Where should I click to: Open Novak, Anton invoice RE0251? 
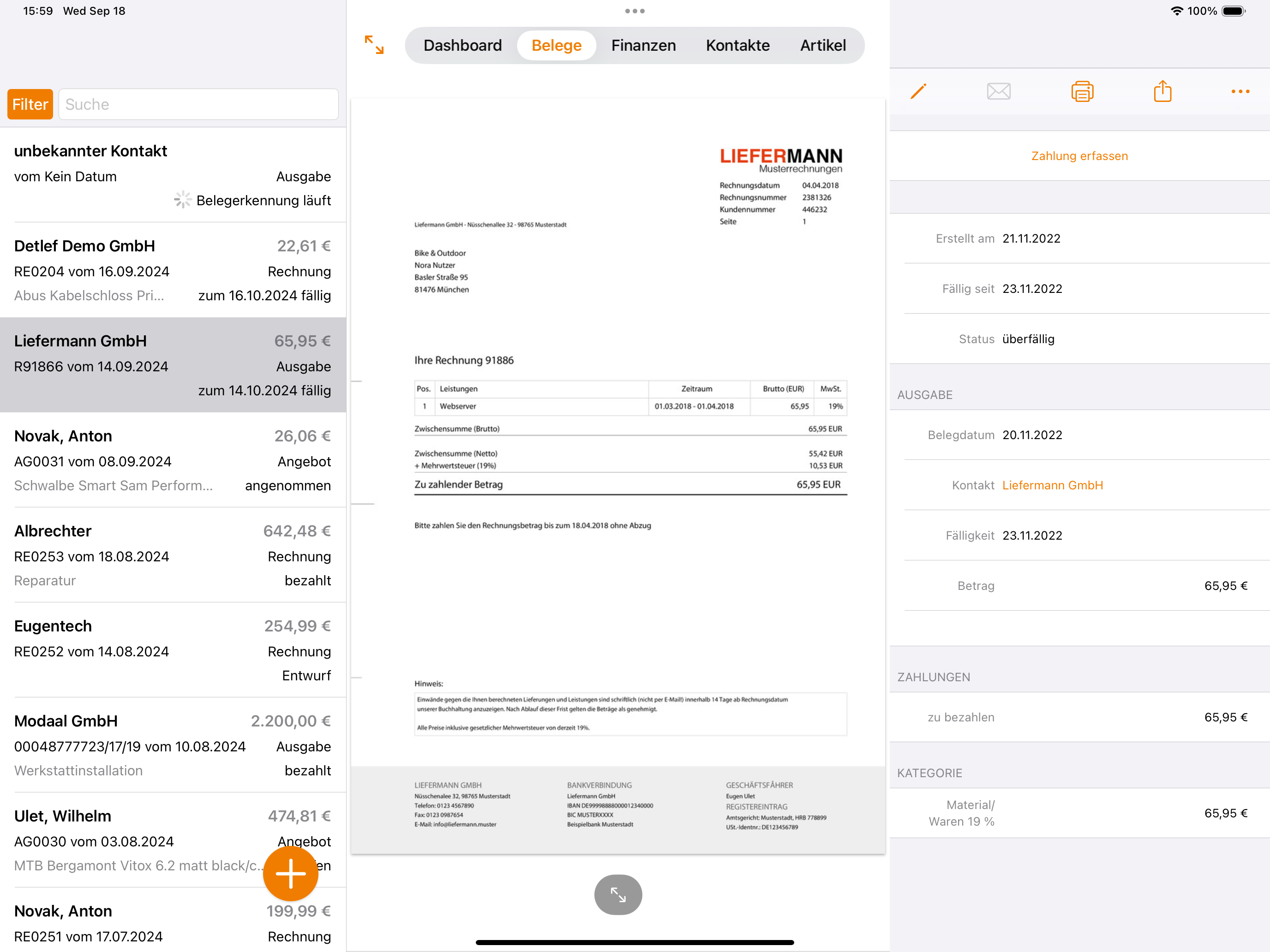173,920
